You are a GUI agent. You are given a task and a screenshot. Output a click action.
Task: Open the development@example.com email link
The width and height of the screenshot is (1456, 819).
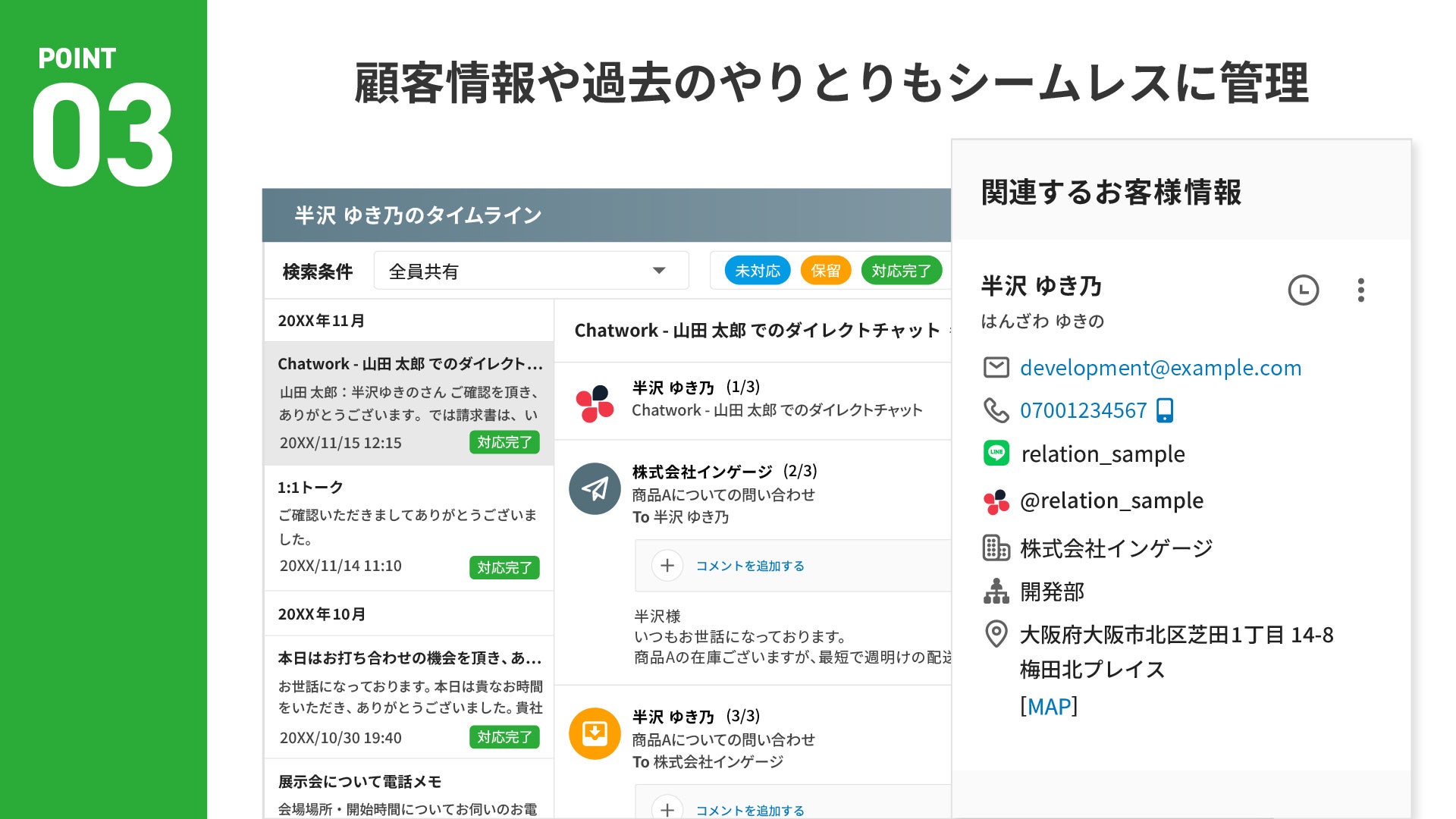point(1160,368)
